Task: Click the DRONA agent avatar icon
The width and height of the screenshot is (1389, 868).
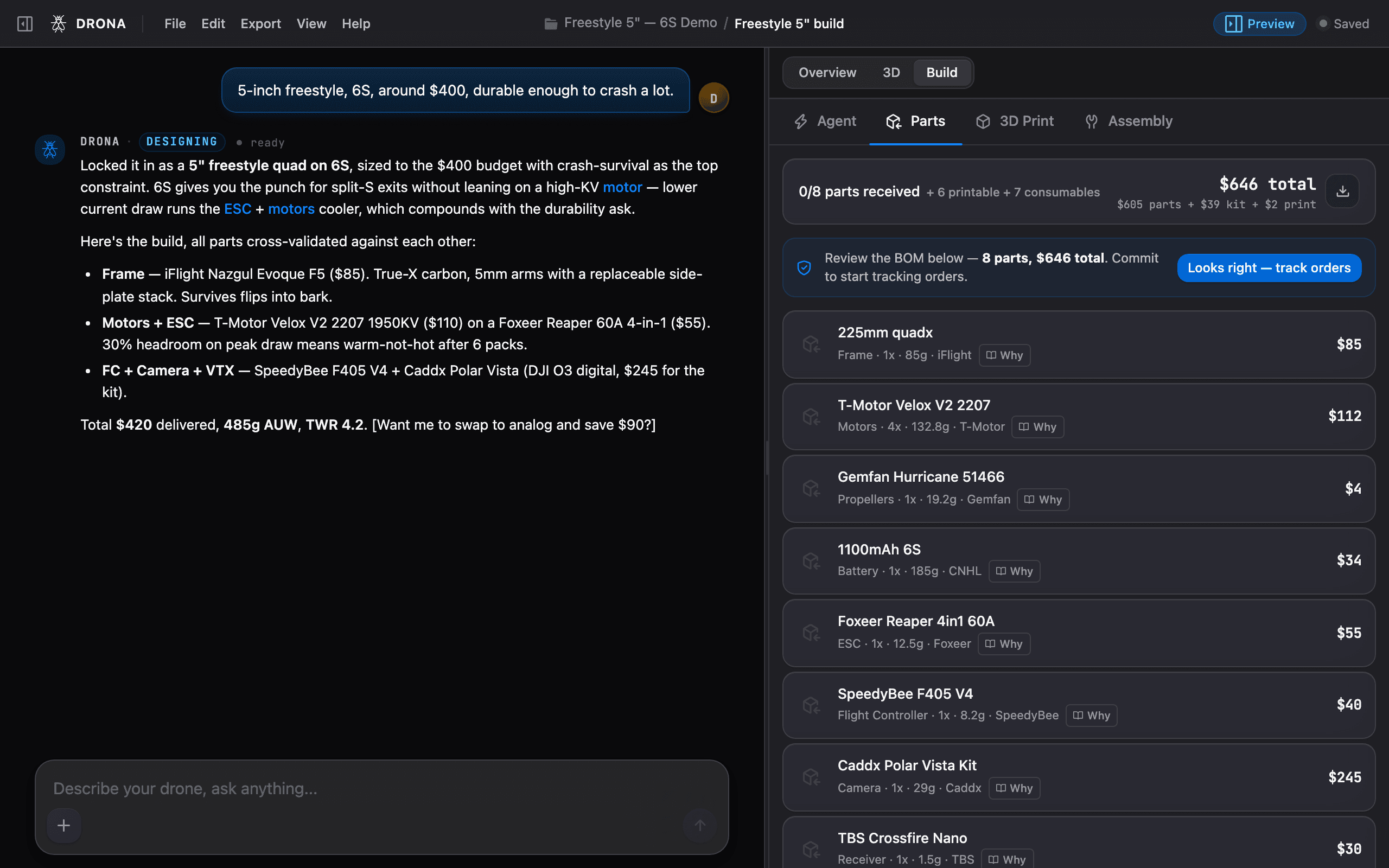Action: [50, 150]
